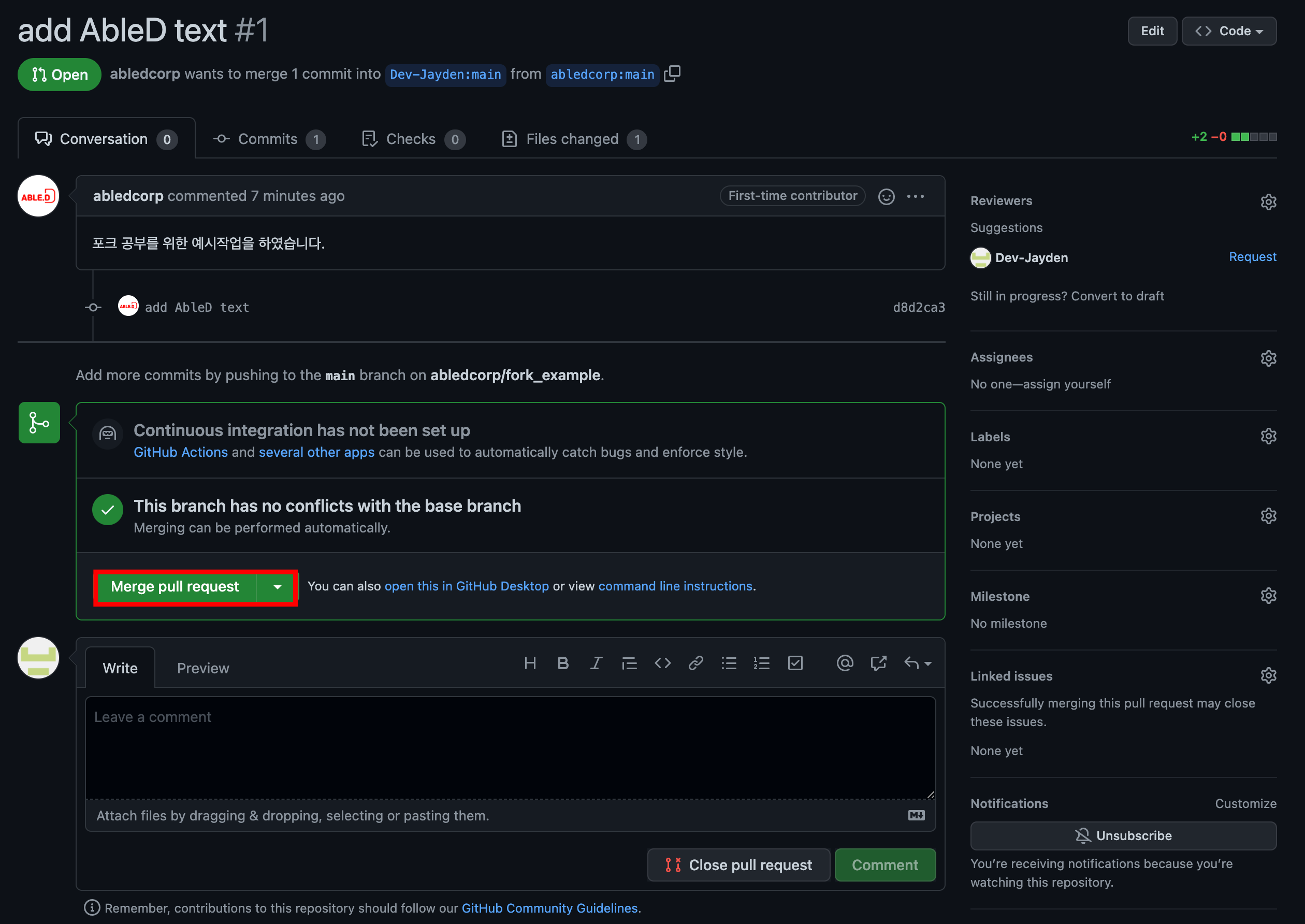The height and width of the screenshot is (924, 1305).
Task: Click the Unsubscribe notifications button
Action: click(x=1122, y=836)
